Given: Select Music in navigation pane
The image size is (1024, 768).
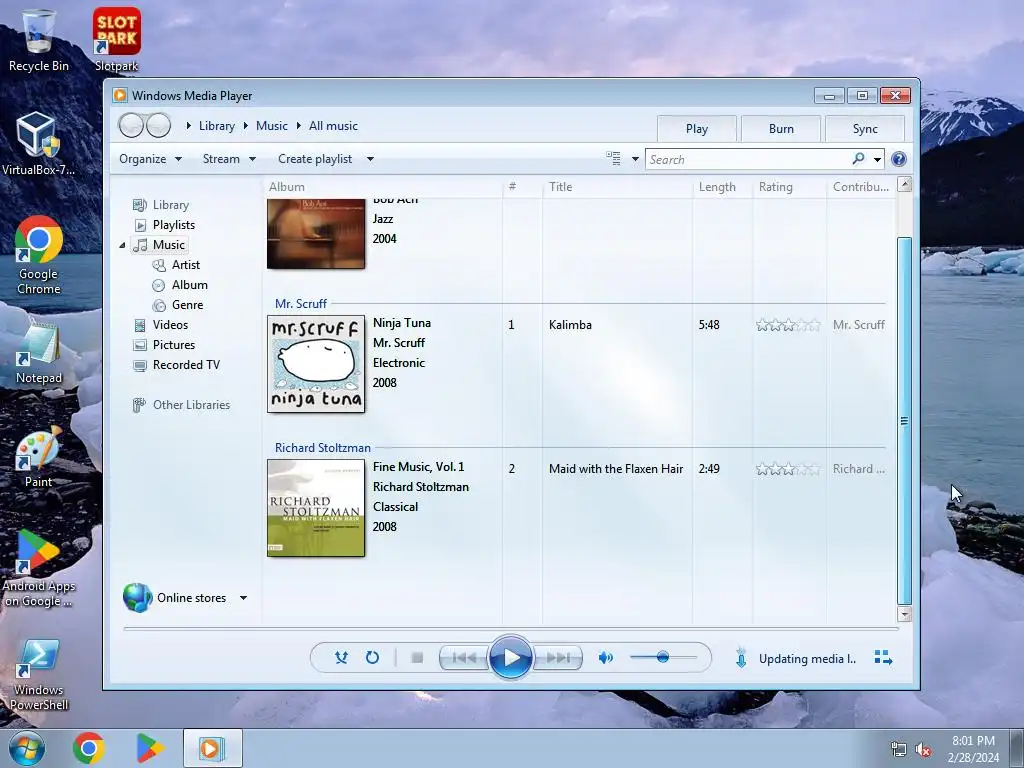Looking at the screenshot, I should (x=168, y=245).
